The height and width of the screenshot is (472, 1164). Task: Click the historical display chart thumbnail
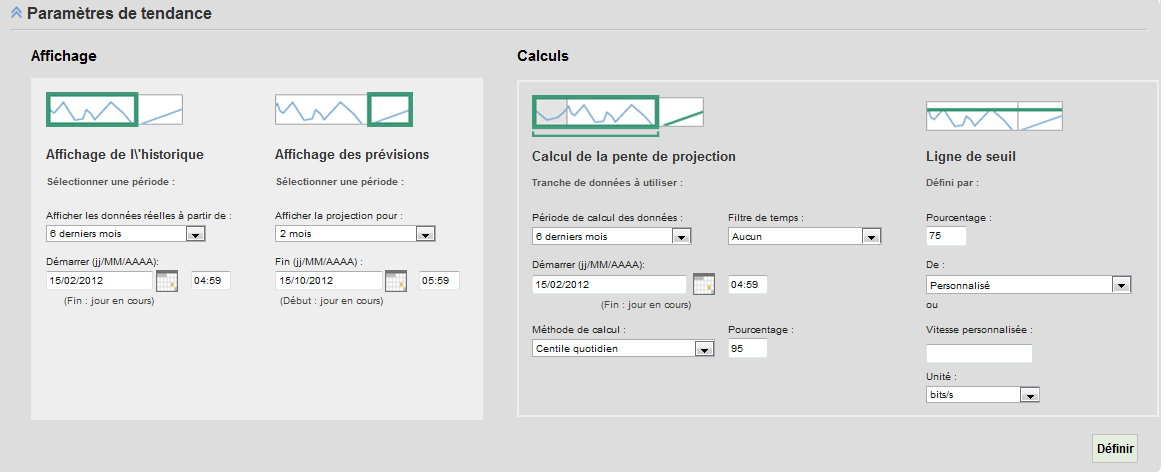(115, 109)
